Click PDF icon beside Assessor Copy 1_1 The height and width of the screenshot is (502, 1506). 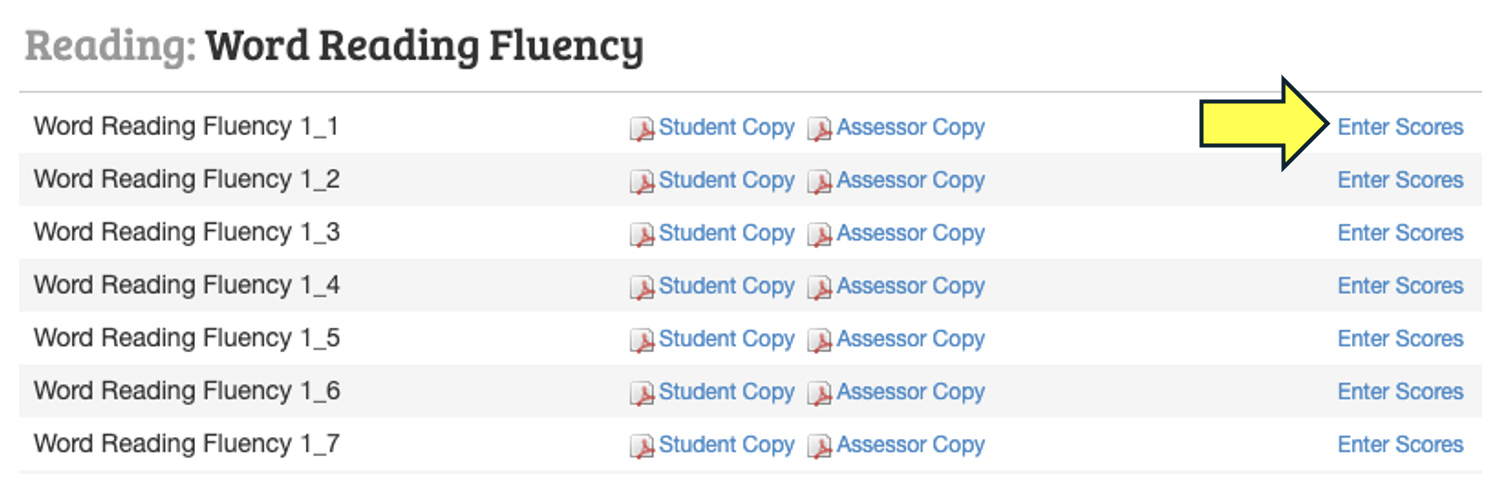(x=819, y=129)
